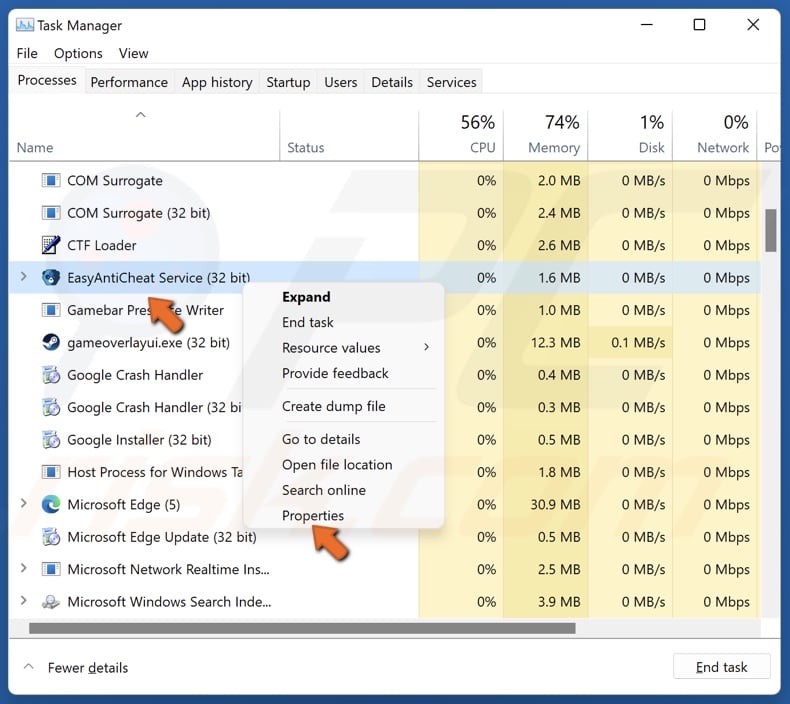Switch to the App history tab

click(x=217, y=82)
